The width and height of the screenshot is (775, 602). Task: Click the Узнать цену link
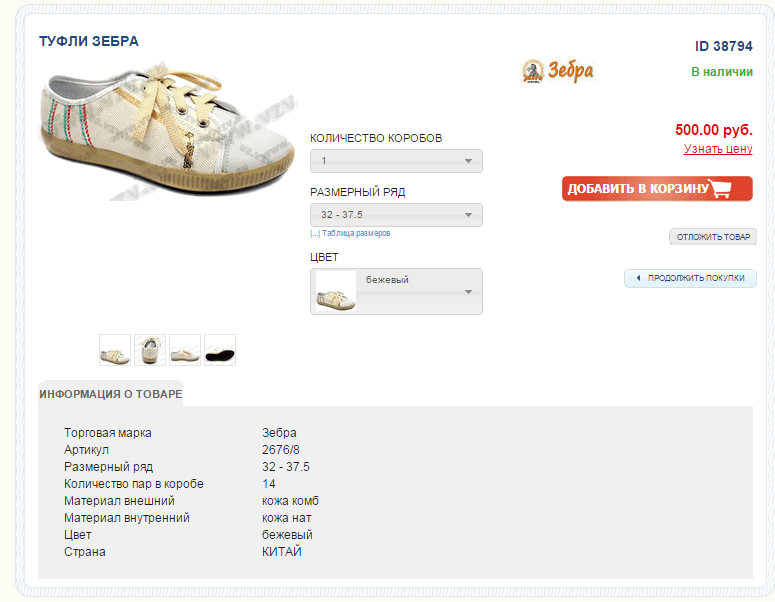[x=718, y=149]
